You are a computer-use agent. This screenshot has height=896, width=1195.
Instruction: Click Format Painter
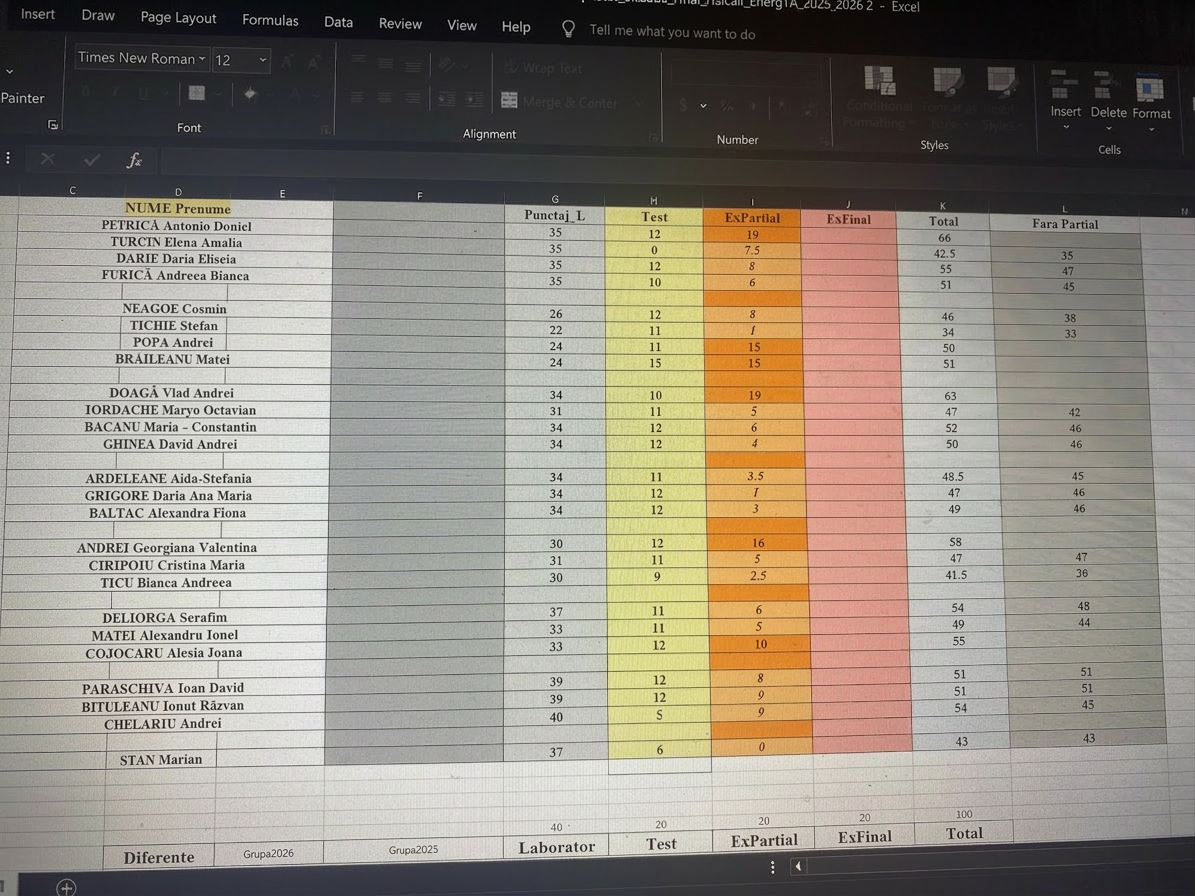[22, 98]
